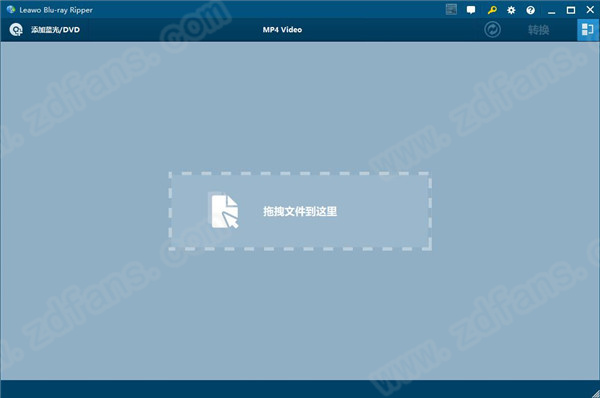Click the add Blu-ray/DVD disc icon
Image resolution: width=600 pixels, height=398 pixels.
pyautogui.click(x=16, y=29)
